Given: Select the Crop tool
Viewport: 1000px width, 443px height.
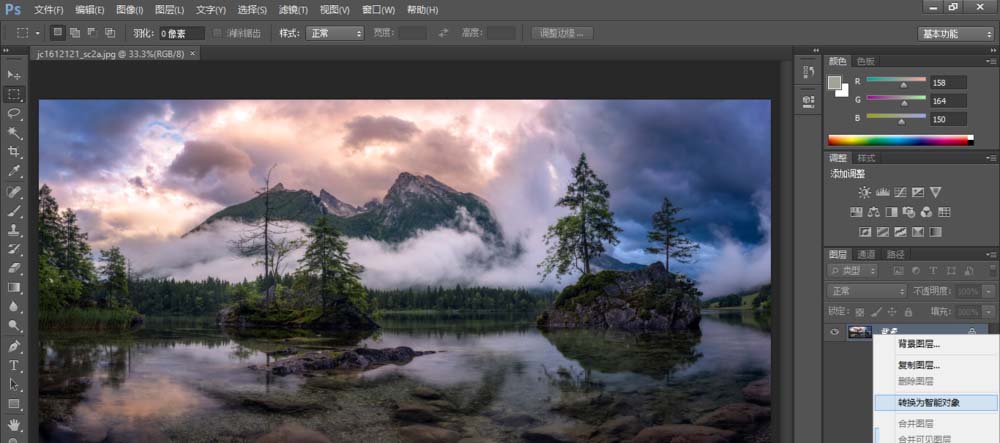Looking at the screenshot, I should (14, 152).
